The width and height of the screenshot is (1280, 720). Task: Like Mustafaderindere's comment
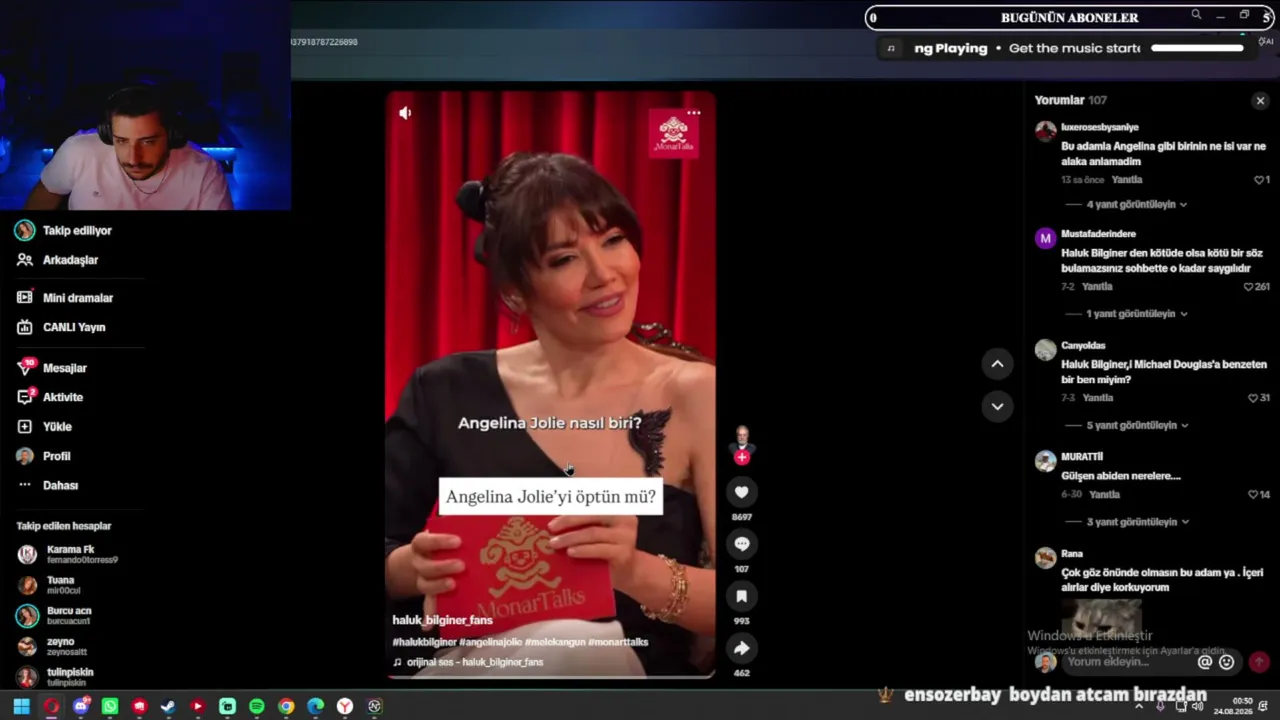(x=1248, y=287)
